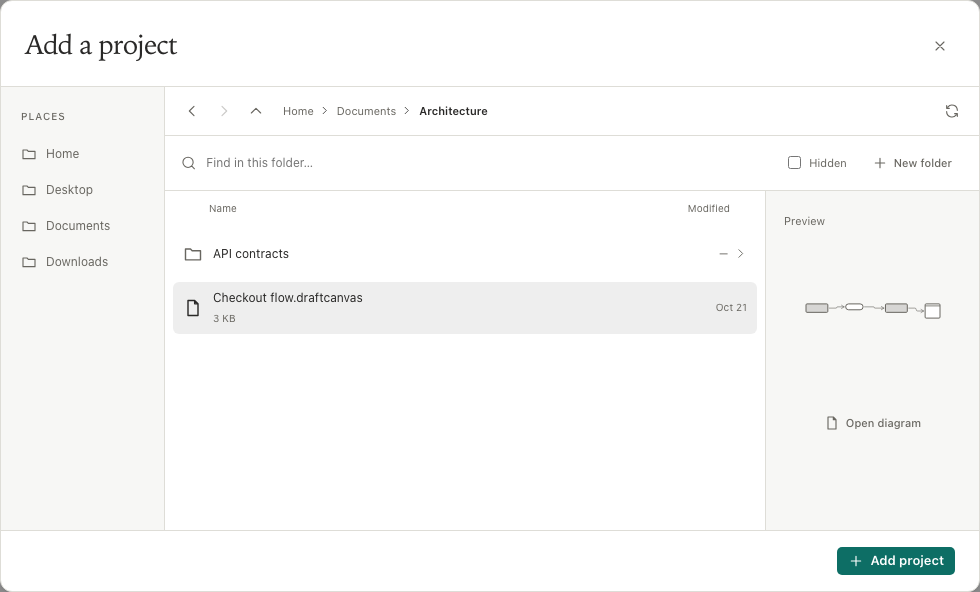
Task: Navigate to Home breadcrumb
Action: [x=298, y=111]
